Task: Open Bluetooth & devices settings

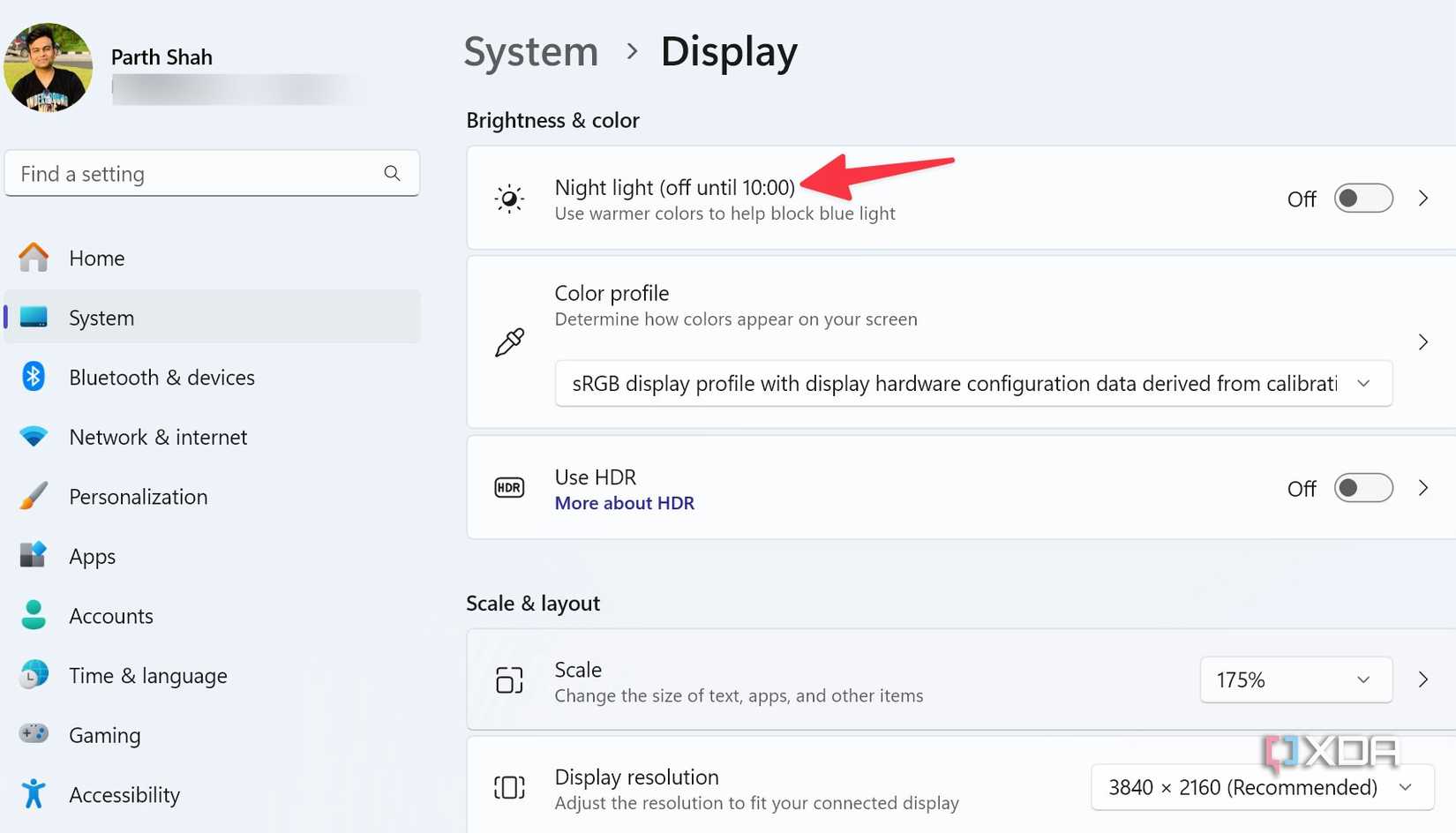Action: [x=212, y=377]
